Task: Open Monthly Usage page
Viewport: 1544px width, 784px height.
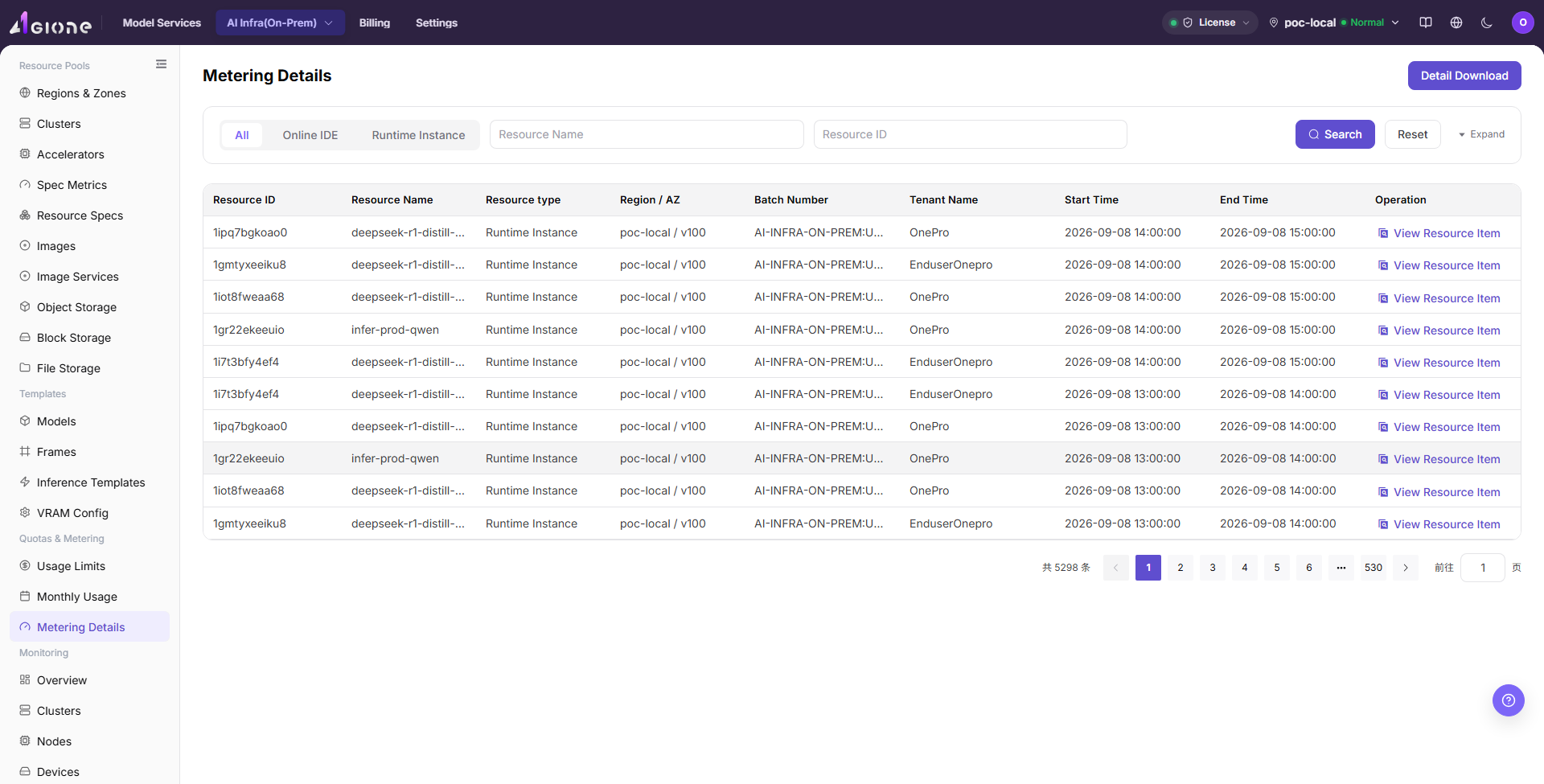Action: (x=90, y=597)
